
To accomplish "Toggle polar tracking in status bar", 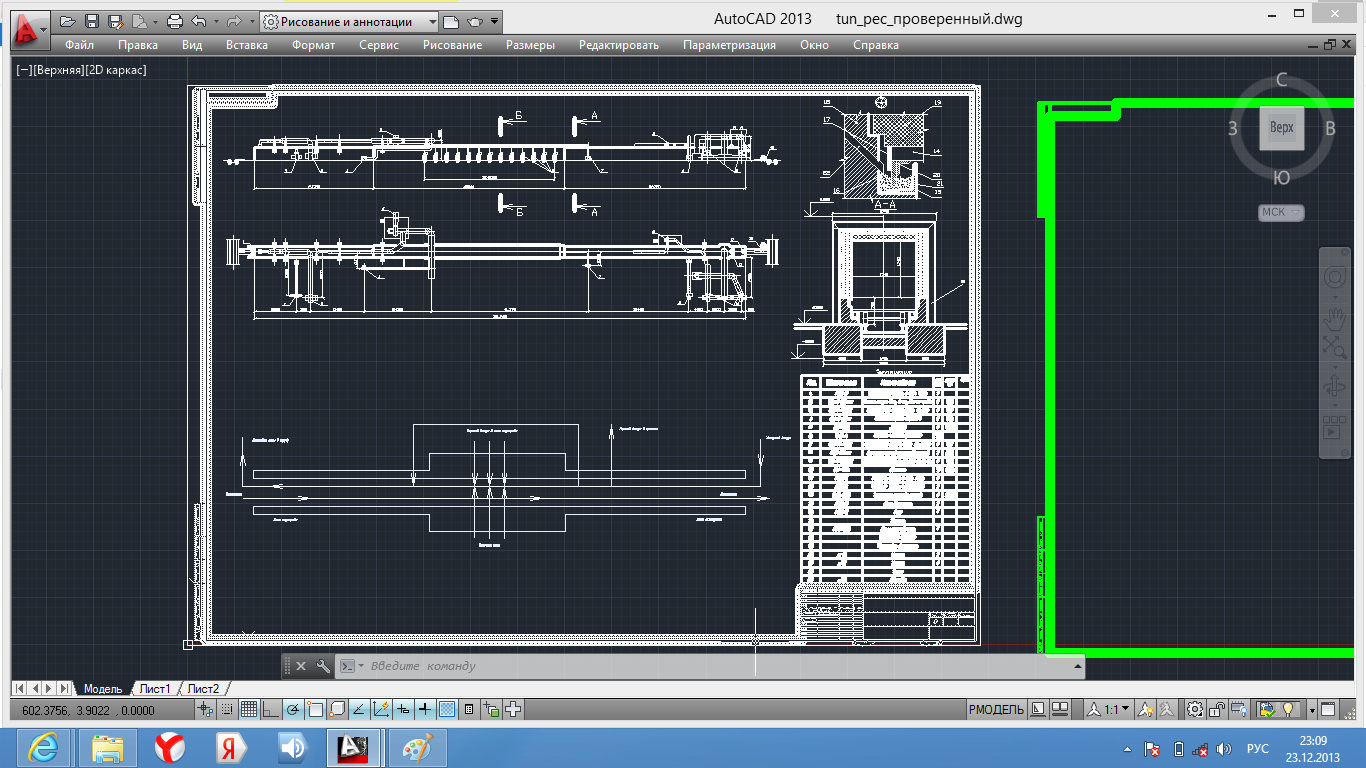I will click(x=293, y=710).
